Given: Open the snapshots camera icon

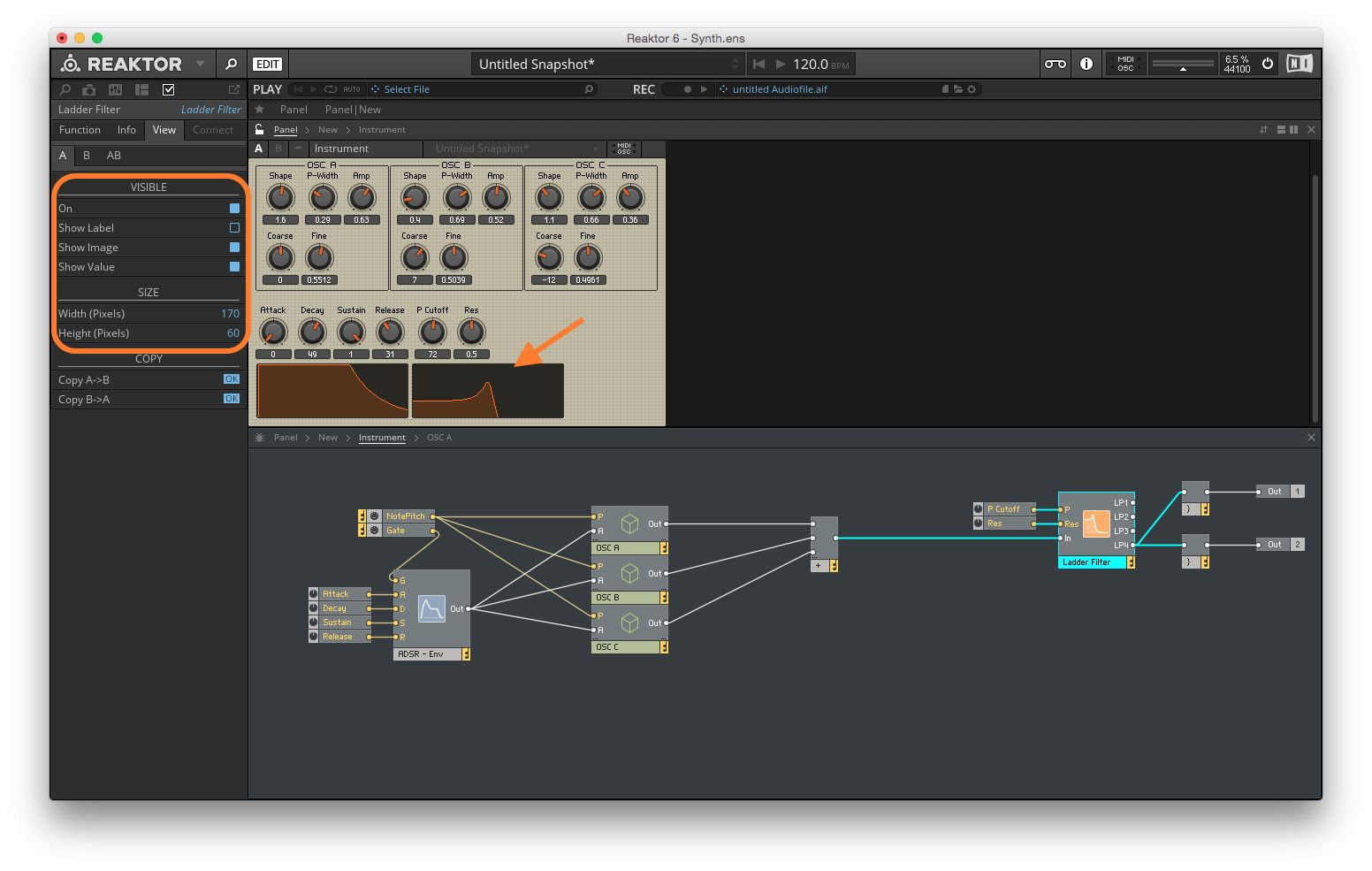Looking at the screenshot, I should click(89, 89).
